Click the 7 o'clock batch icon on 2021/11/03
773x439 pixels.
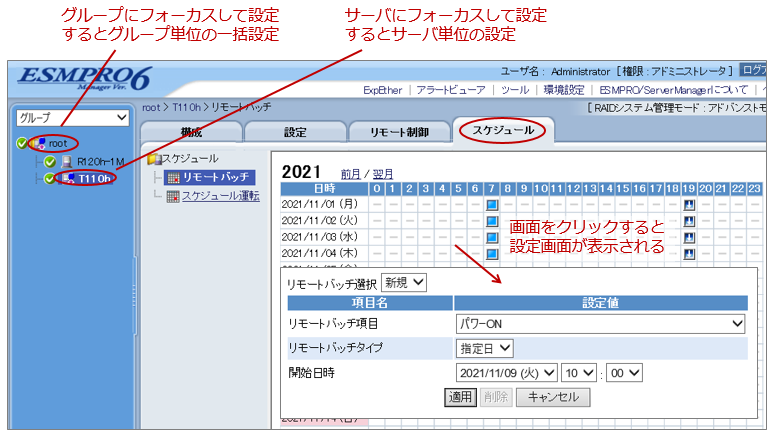click(x=492, y=237)
